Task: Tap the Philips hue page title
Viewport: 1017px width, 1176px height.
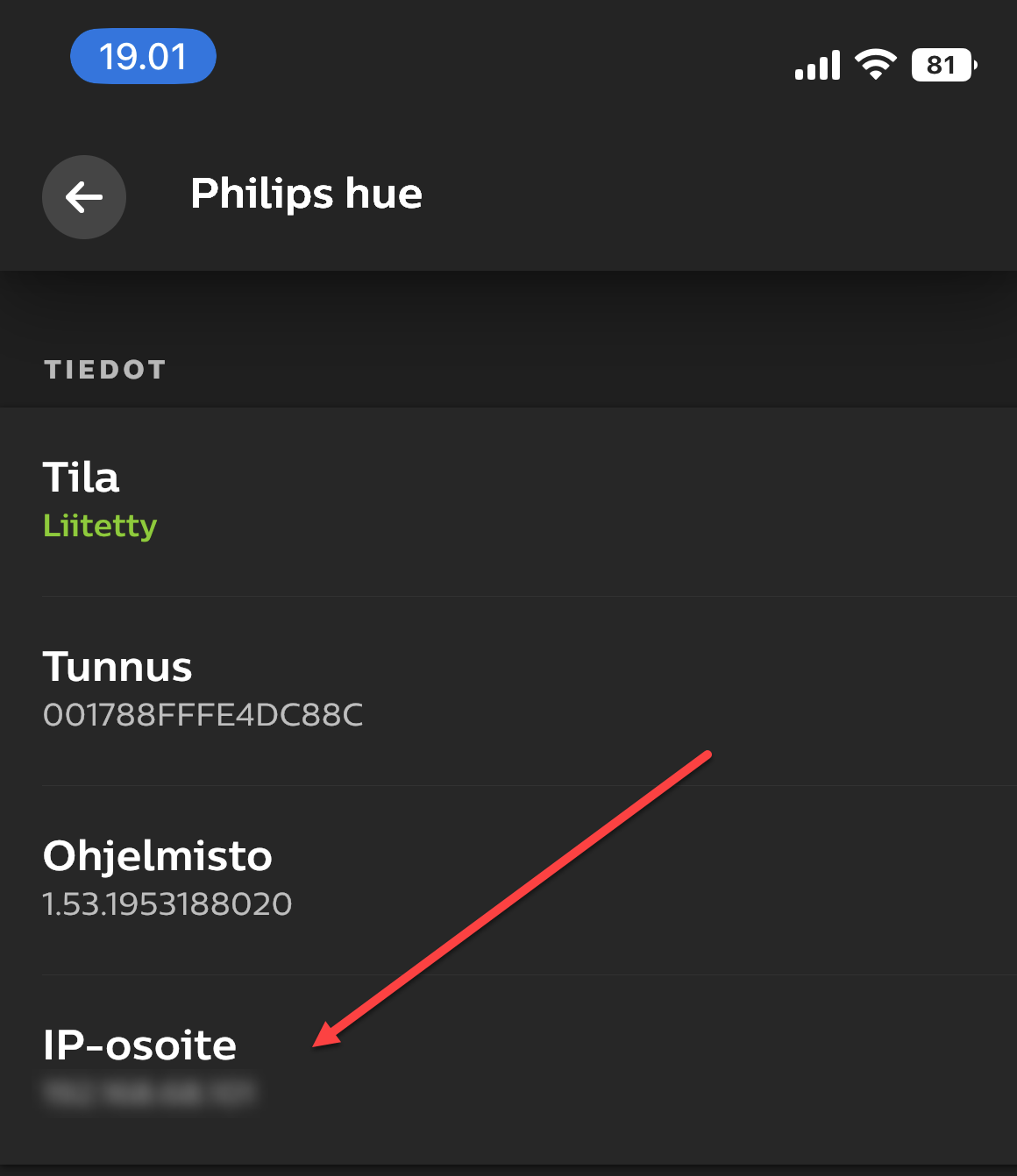Action: pyautogui.click(x=306, y=194)
